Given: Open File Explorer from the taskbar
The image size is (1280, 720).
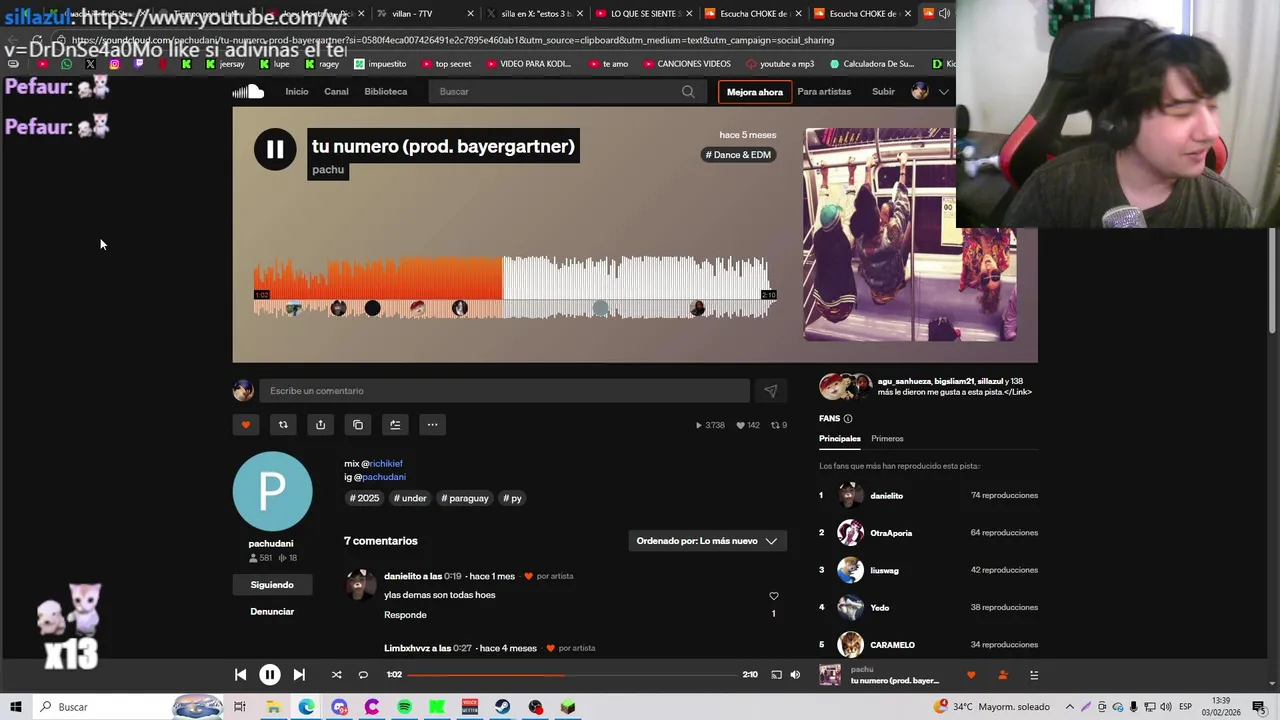Looking at the screenshot, I should 273,707.
